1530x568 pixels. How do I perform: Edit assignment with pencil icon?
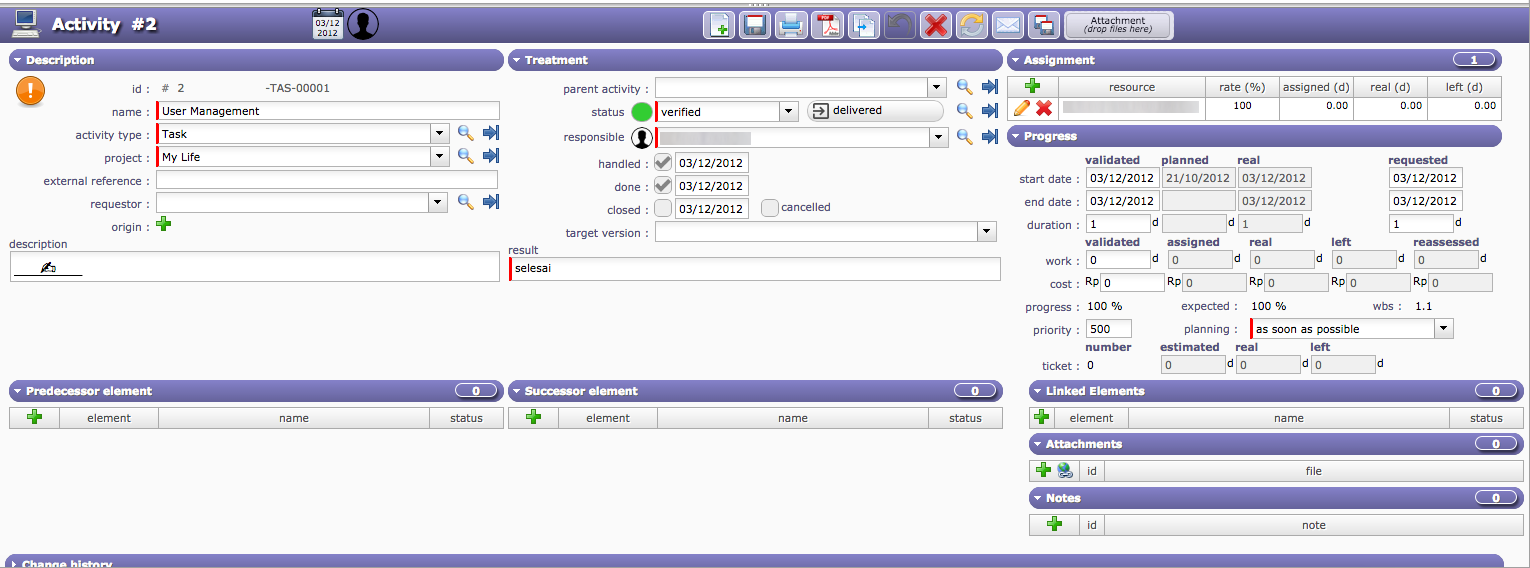[x=1021, y=107]
